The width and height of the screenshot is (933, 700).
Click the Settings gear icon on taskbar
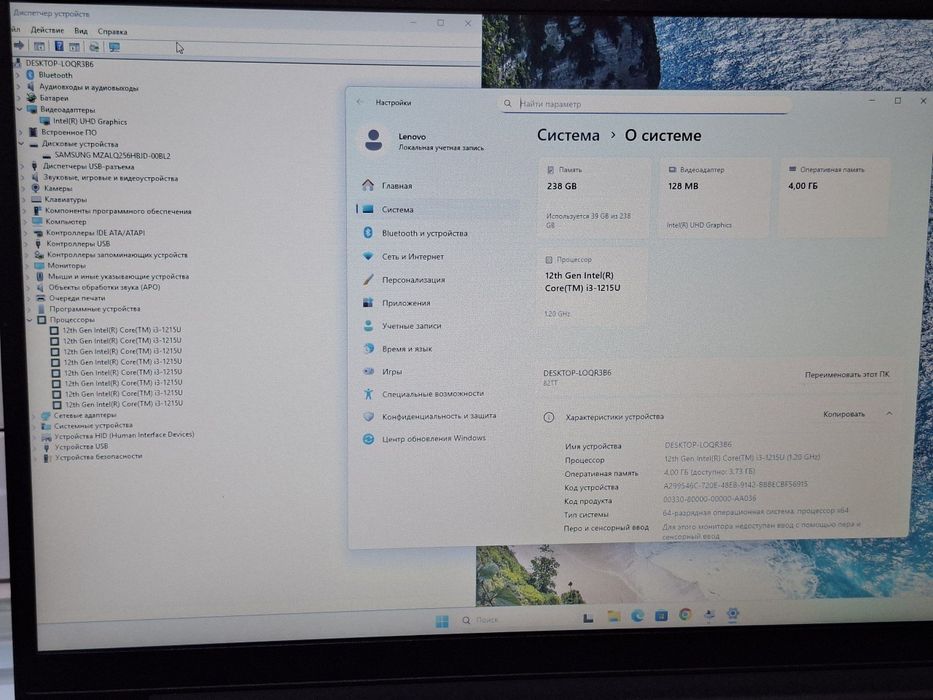click(x=732, y=613)
